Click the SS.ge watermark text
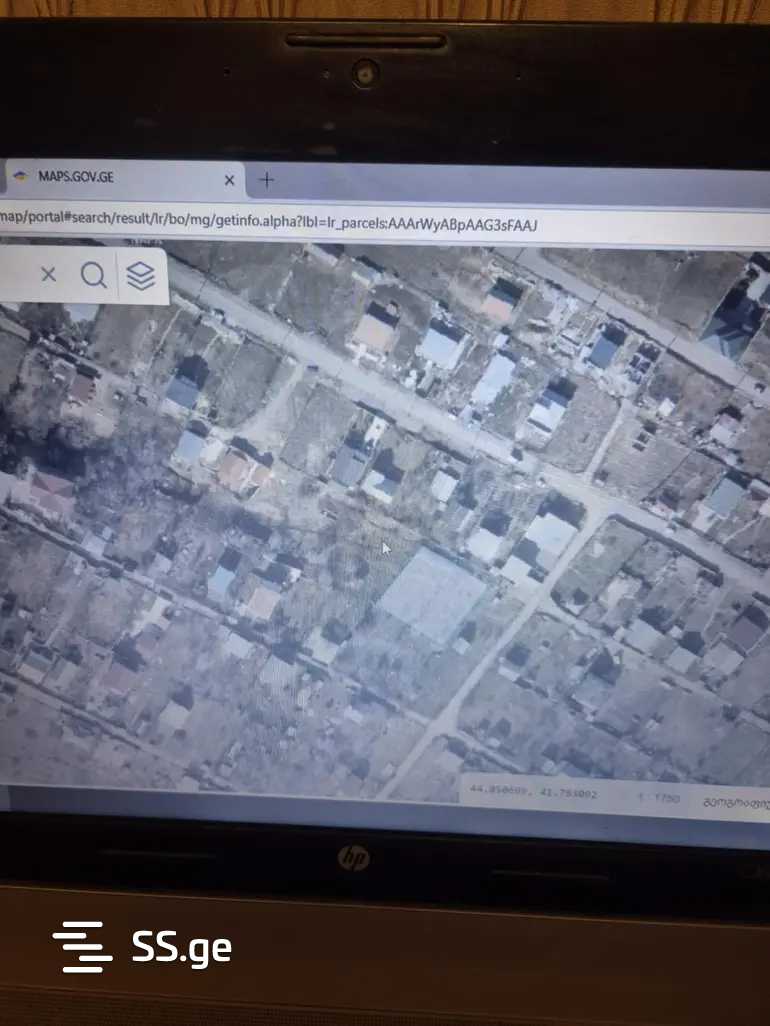The image size is (770, 1026). pos(181,946)
